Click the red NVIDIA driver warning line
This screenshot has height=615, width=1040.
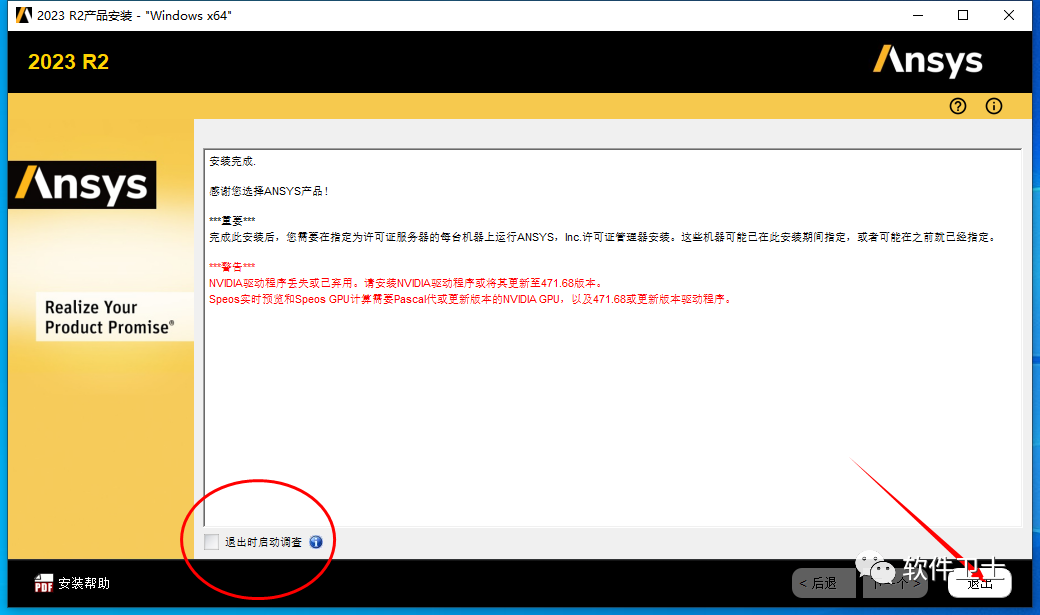tap(405, 283)
